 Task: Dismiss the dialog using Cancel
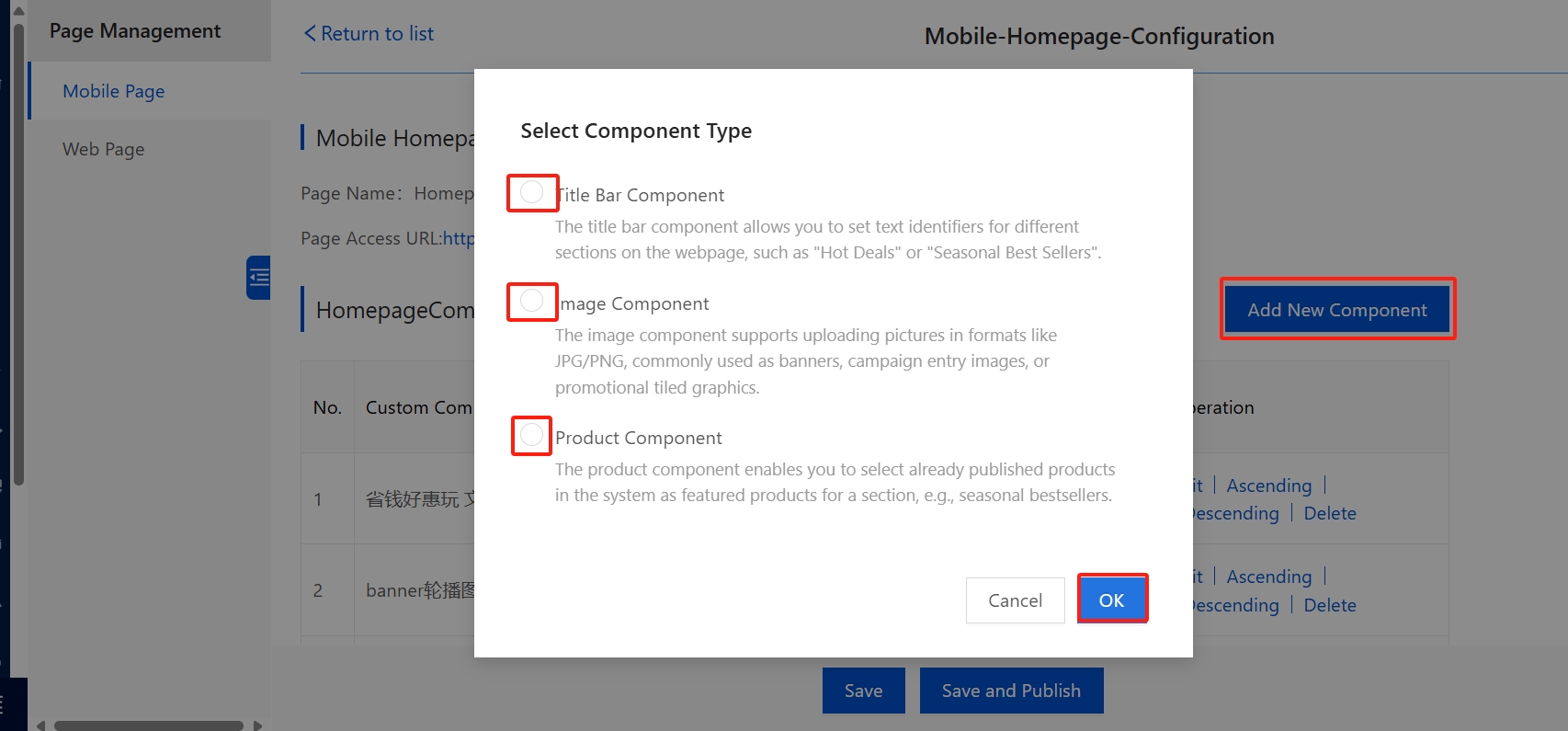point(1015,600)
